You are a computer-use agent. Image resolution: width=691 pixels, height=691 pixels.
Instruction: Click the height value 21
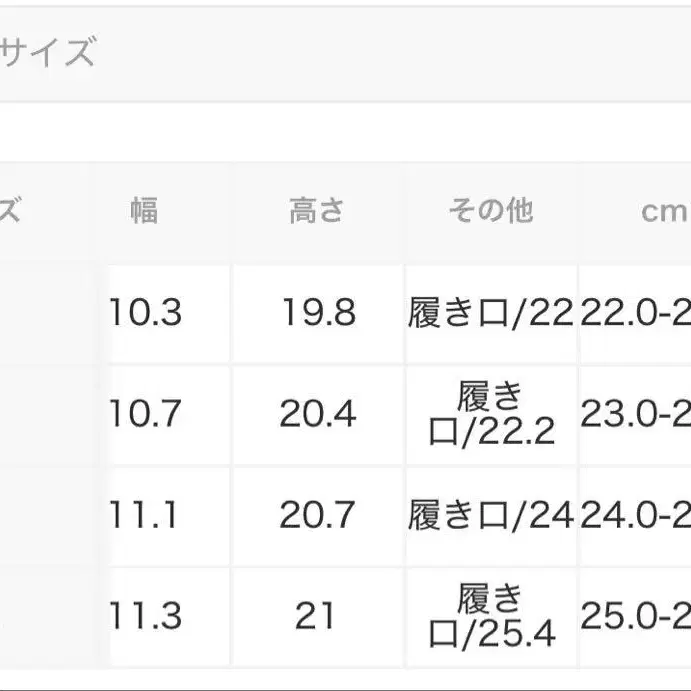pyautogui.click(x=316, y=616)
